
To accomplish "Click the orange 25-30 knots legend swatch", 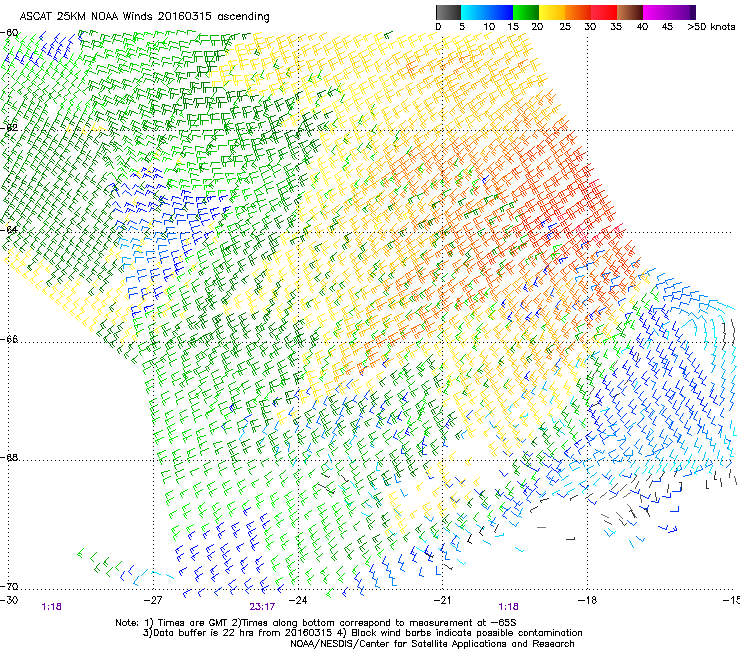I will pyautogui.click(x=578, y=12).
